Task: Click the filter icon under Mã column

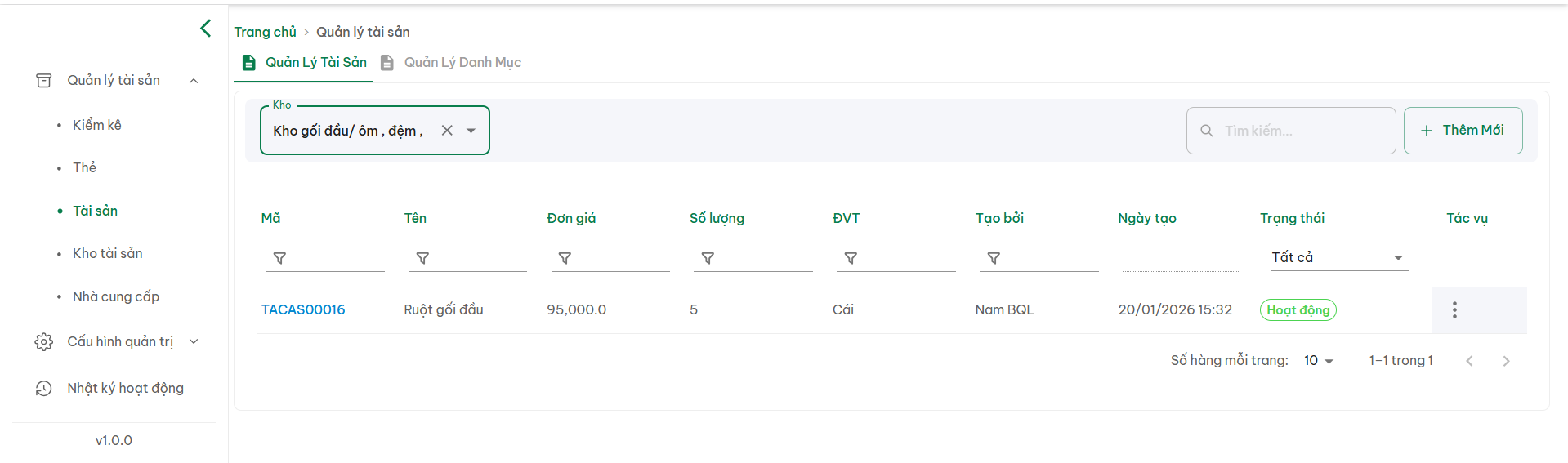Action: click(279, 258)
